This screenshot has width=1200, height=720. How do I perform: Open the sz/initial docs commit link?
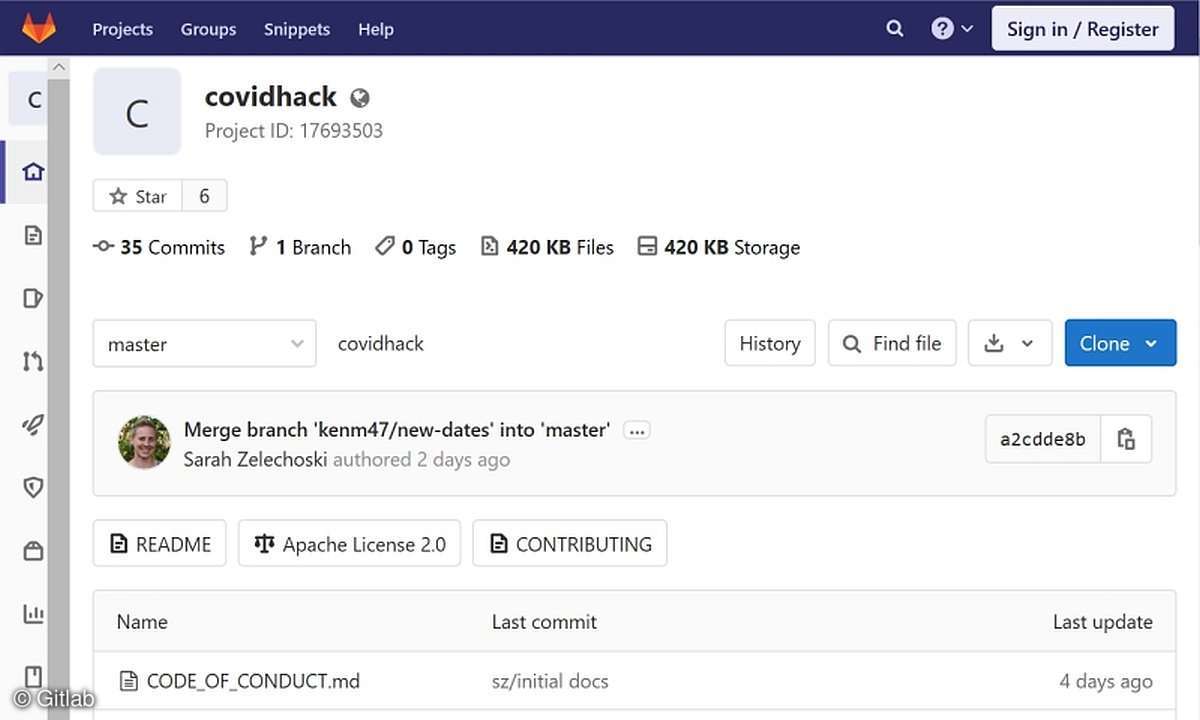point(550,681)
